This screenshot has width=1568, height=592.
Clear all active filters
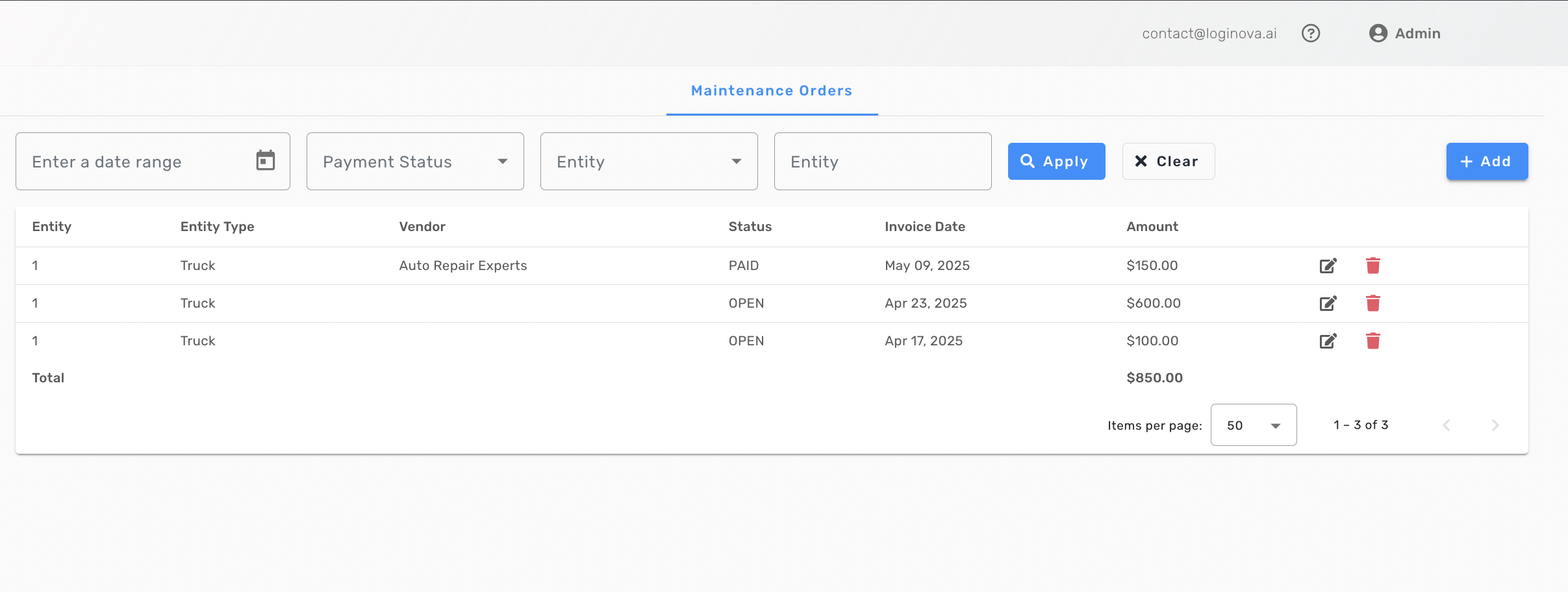pos(1168,161)
